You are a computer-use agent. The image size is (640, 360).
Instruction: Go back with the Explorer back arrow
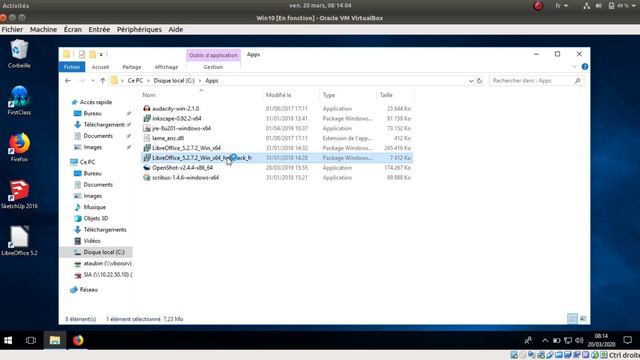[x=68, y=81]
